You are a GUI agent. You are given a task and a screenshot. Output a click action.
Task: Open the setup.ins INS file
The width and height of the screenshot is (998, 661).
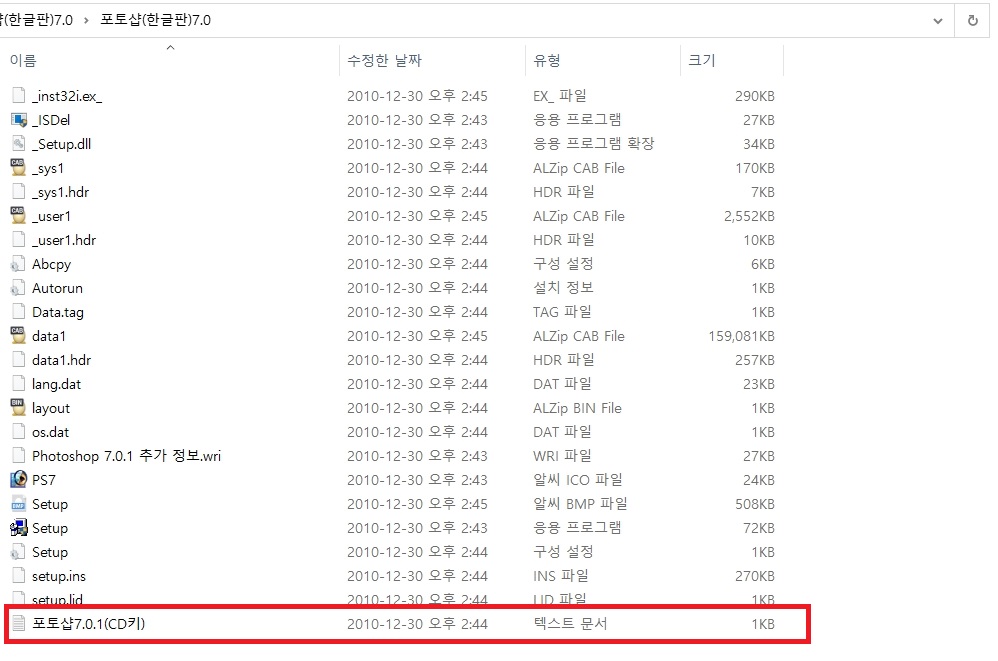(x=46, y=575)
